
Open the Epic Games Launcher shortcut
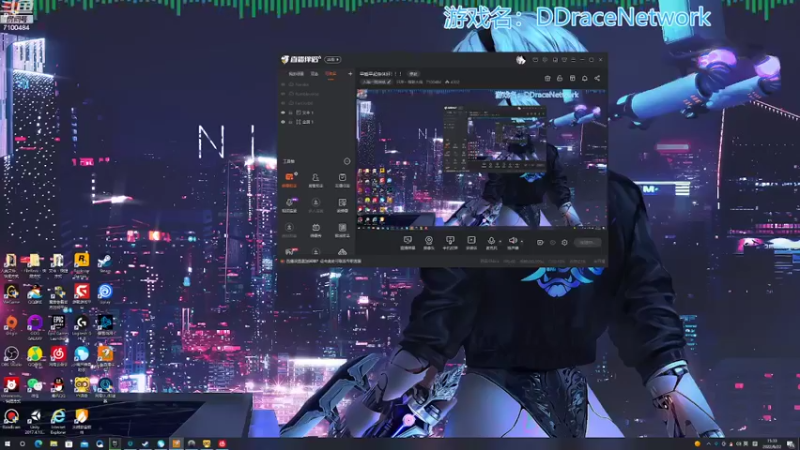coord(58,328)
